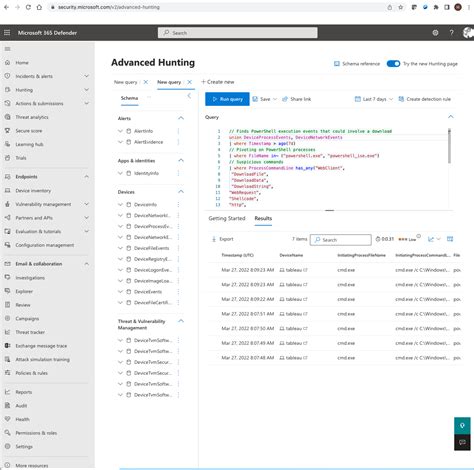Select the second New query tab
474x470 pixels.
pyautogui.click(x=169, y=82)
